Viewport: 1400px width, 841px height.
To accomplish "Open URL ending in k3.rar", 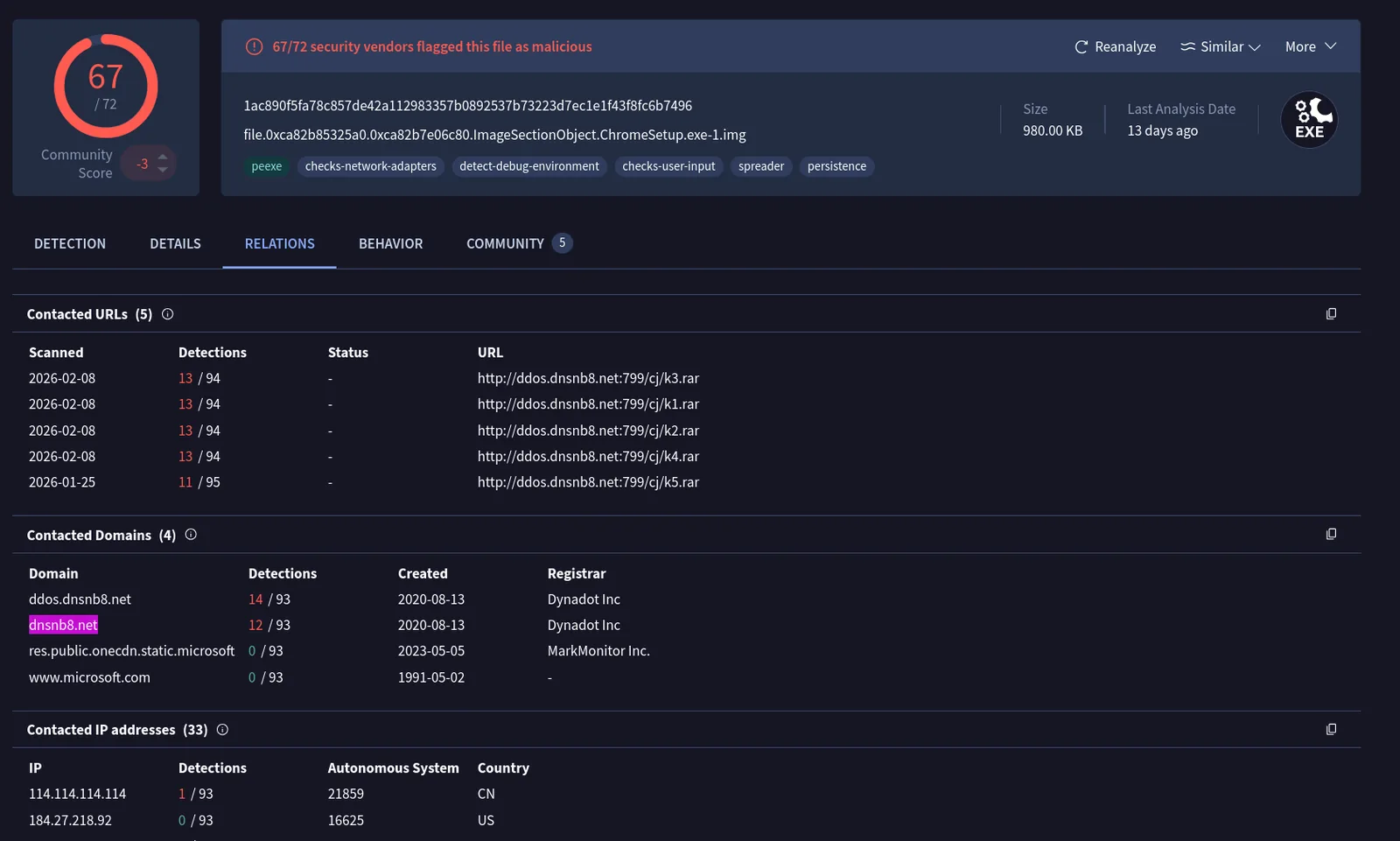I will tap(588, 378).
